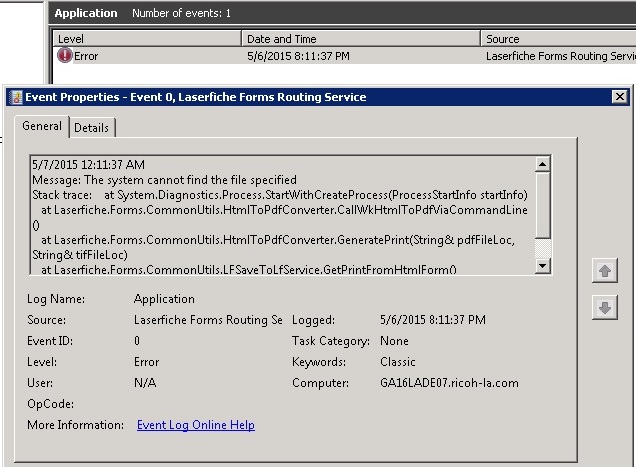Click 'The system cannot find the file specified' message
The width and height of the screenshot is (636, 468).
pos(190,180)
